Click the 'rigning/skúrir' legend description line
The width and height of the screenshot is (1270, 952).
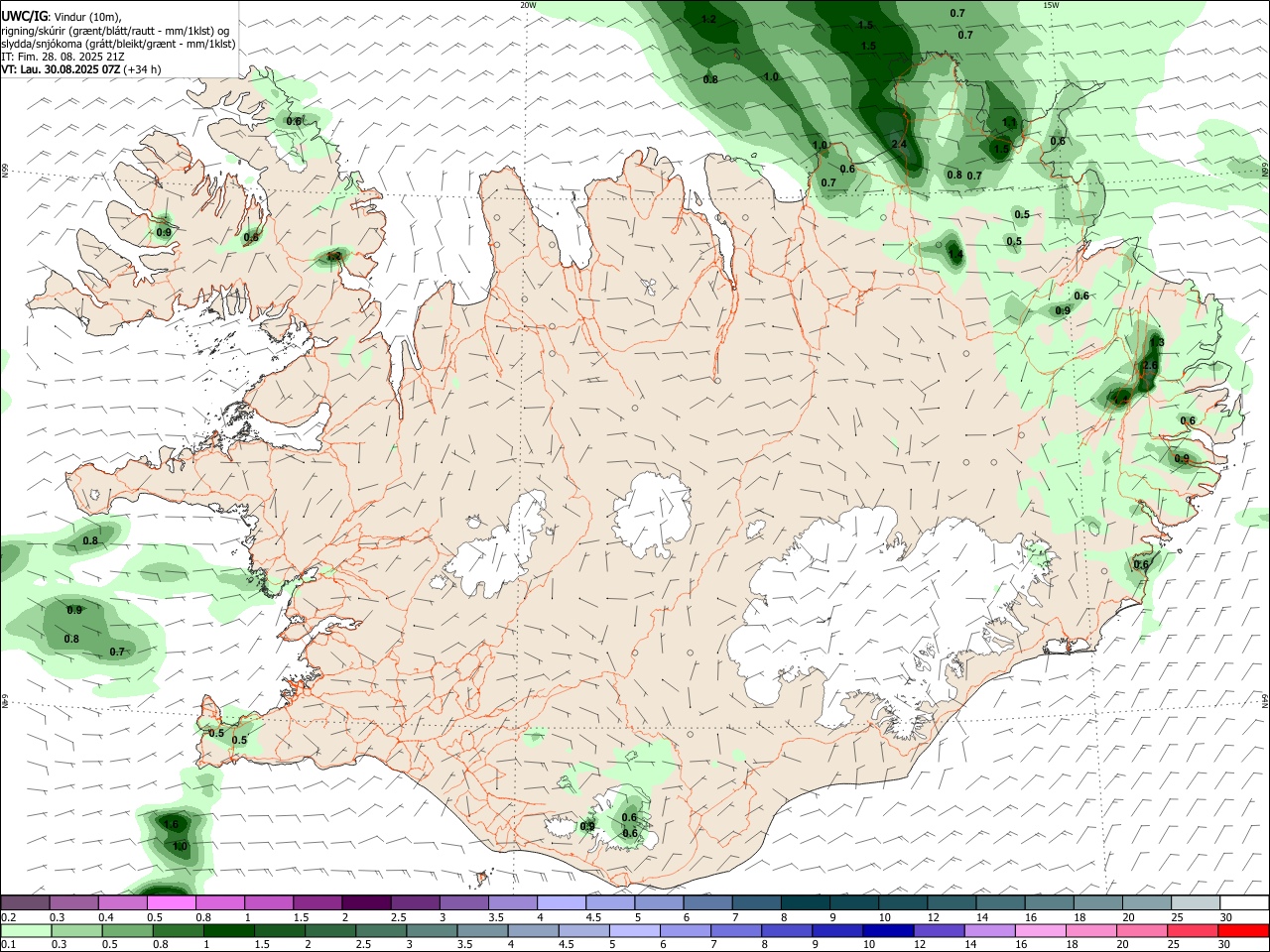(x=115, y=31)
